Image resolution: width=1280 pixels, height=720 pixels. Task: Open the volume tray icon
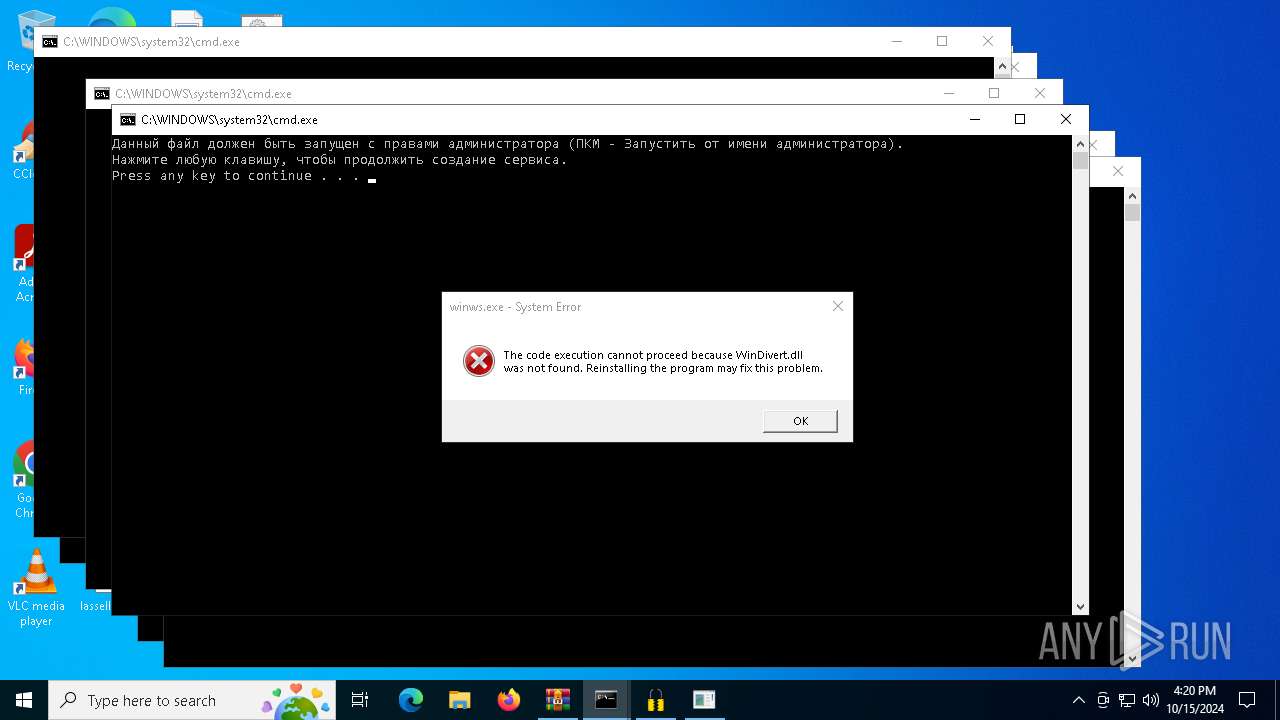pos(1151,700)
